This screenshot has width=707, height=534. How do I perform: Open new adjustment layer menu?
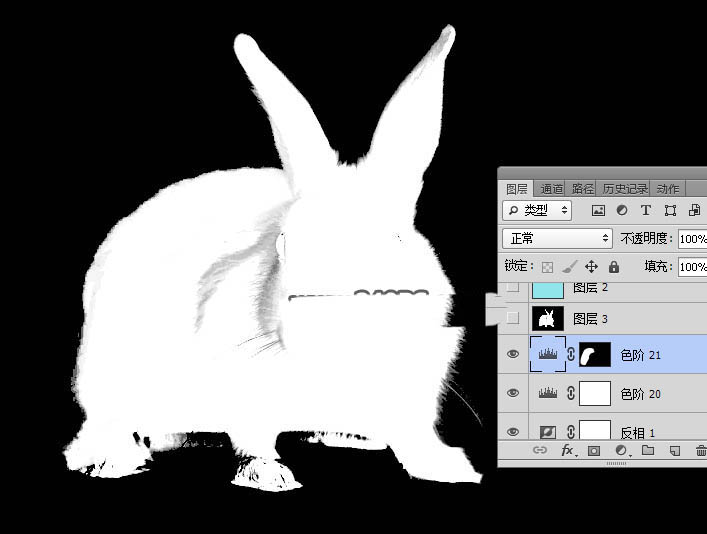(x=621, y=452)
